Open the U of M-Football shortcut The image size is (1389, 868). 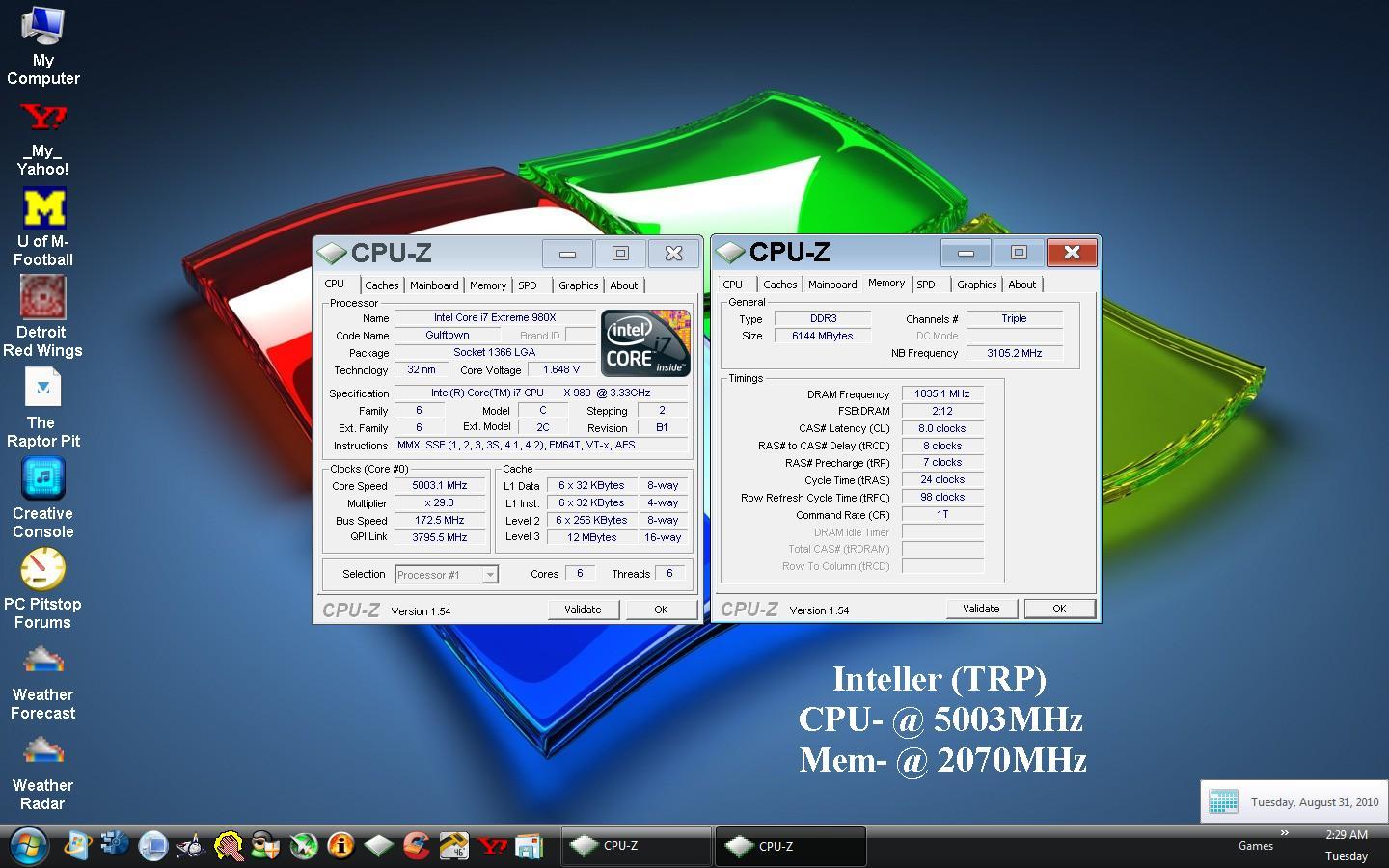42,228
